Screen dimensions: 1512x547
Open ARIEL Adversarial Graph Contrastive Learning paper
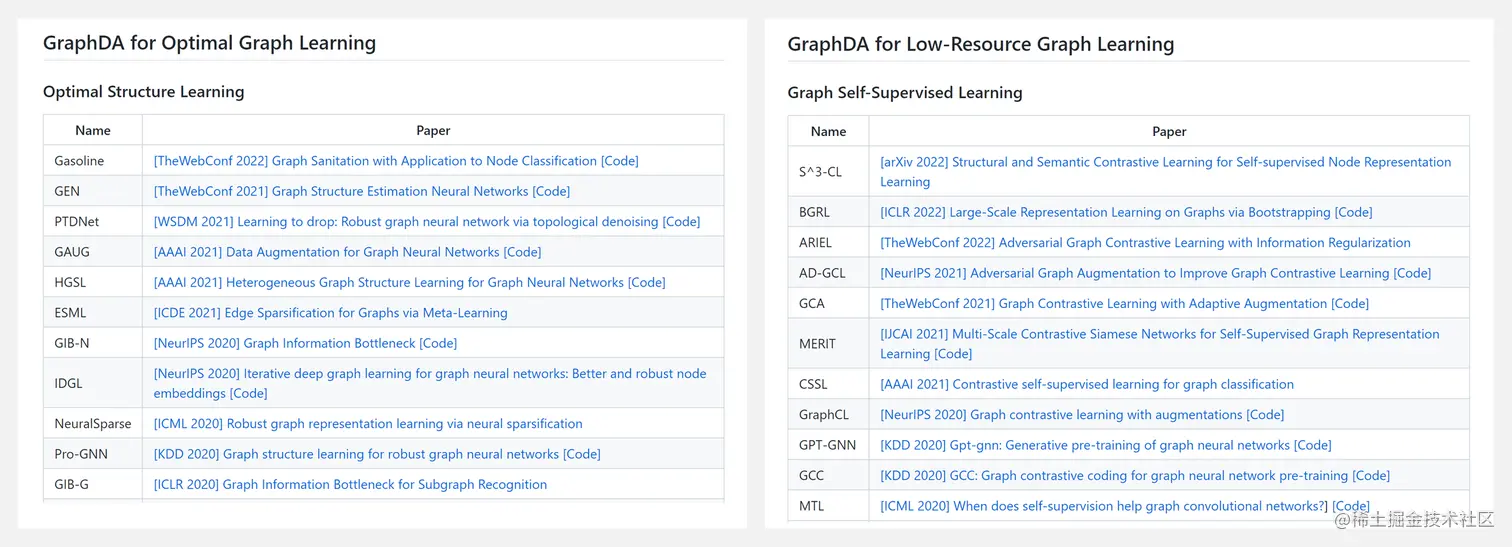coord(1145,243)
